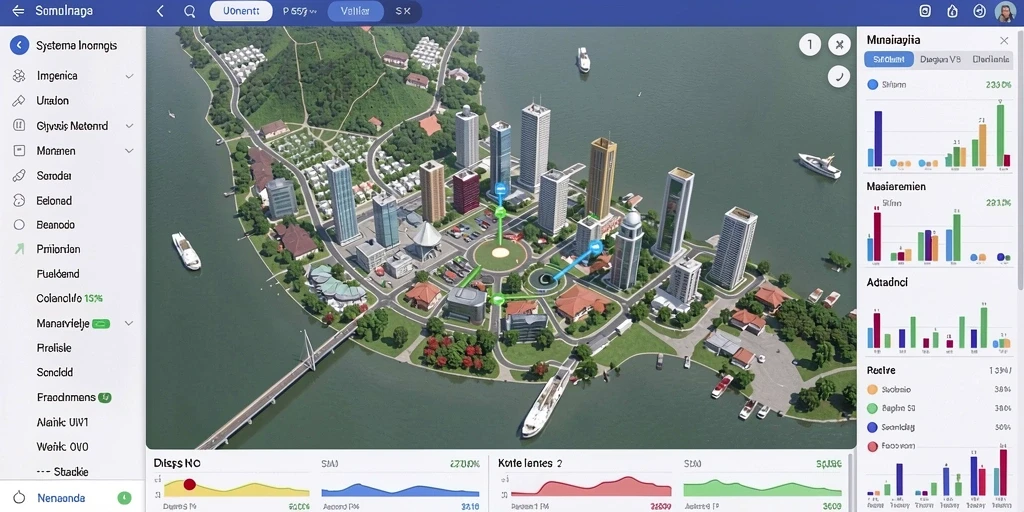Click the red marker on Disps chart
The image size is (1024, 512).
189,485
